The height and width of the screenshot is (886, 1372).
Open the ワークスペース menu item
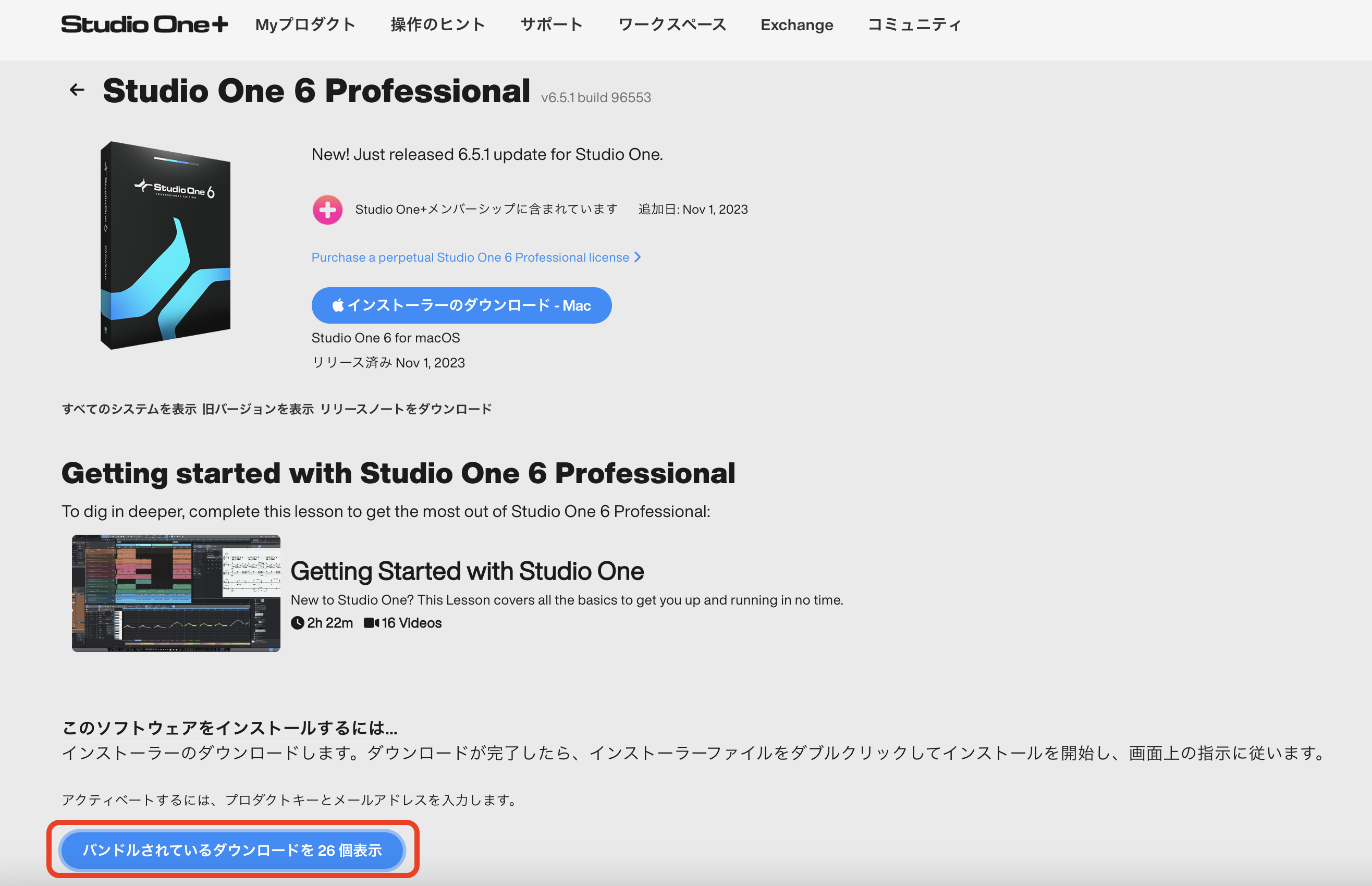(672, 24)
